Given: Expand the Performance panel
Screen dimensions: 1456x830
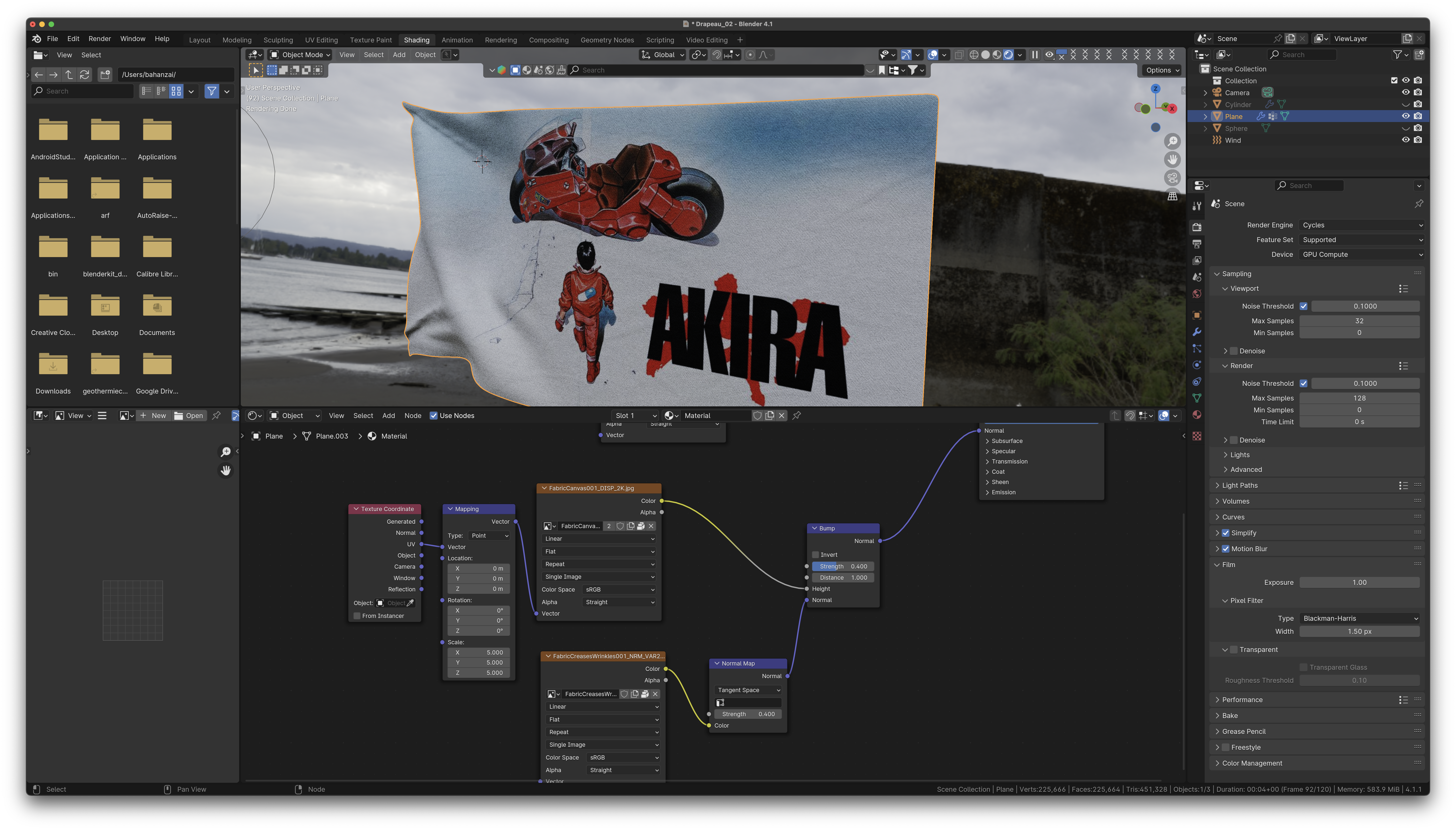Looking at the screenshot, I should pos(1242,700).
